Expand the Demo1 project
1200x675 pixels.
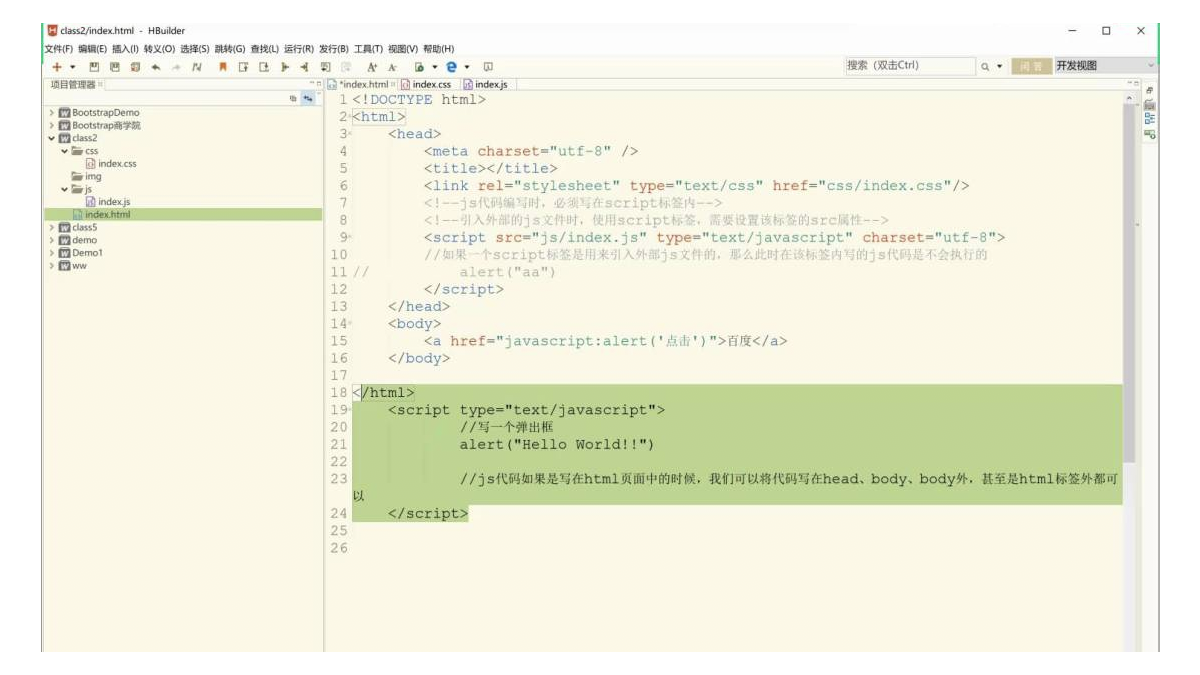point(51,253)
